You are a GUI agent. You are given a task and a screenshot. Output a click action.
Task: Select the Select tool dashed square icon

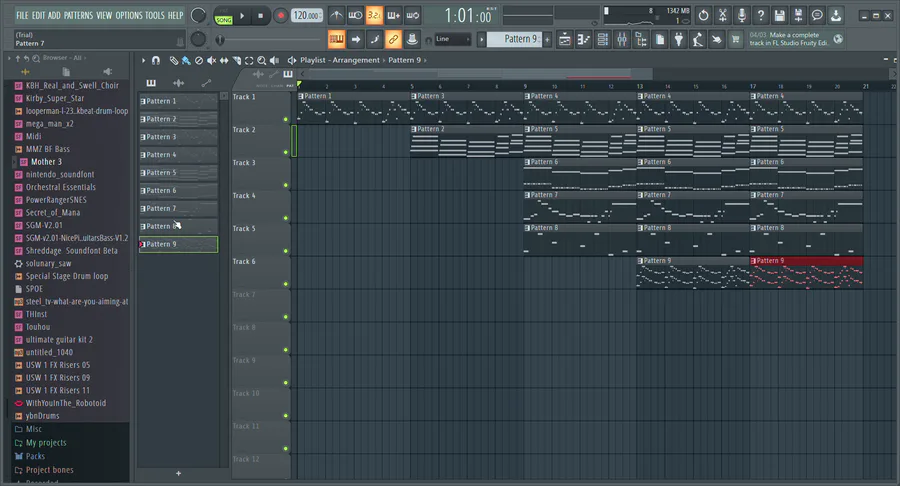pyautogui.click(x=249, y=60)
